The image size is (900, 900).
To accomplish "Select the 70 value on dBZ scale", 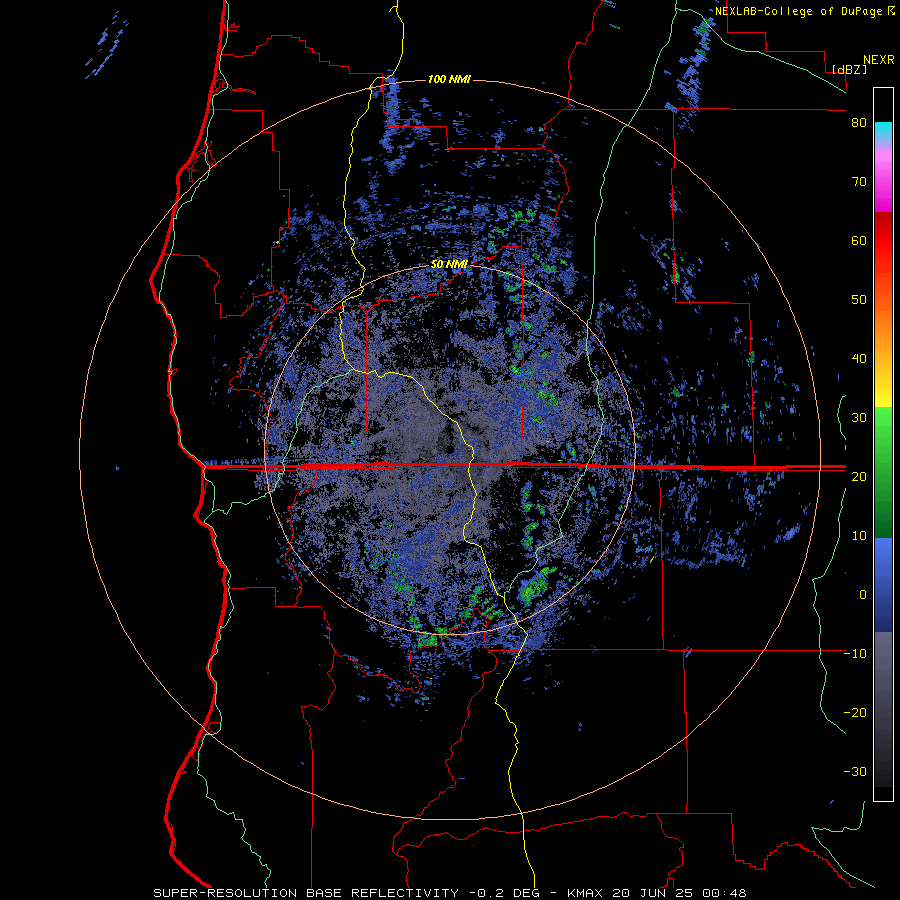I will coord(859,182).
